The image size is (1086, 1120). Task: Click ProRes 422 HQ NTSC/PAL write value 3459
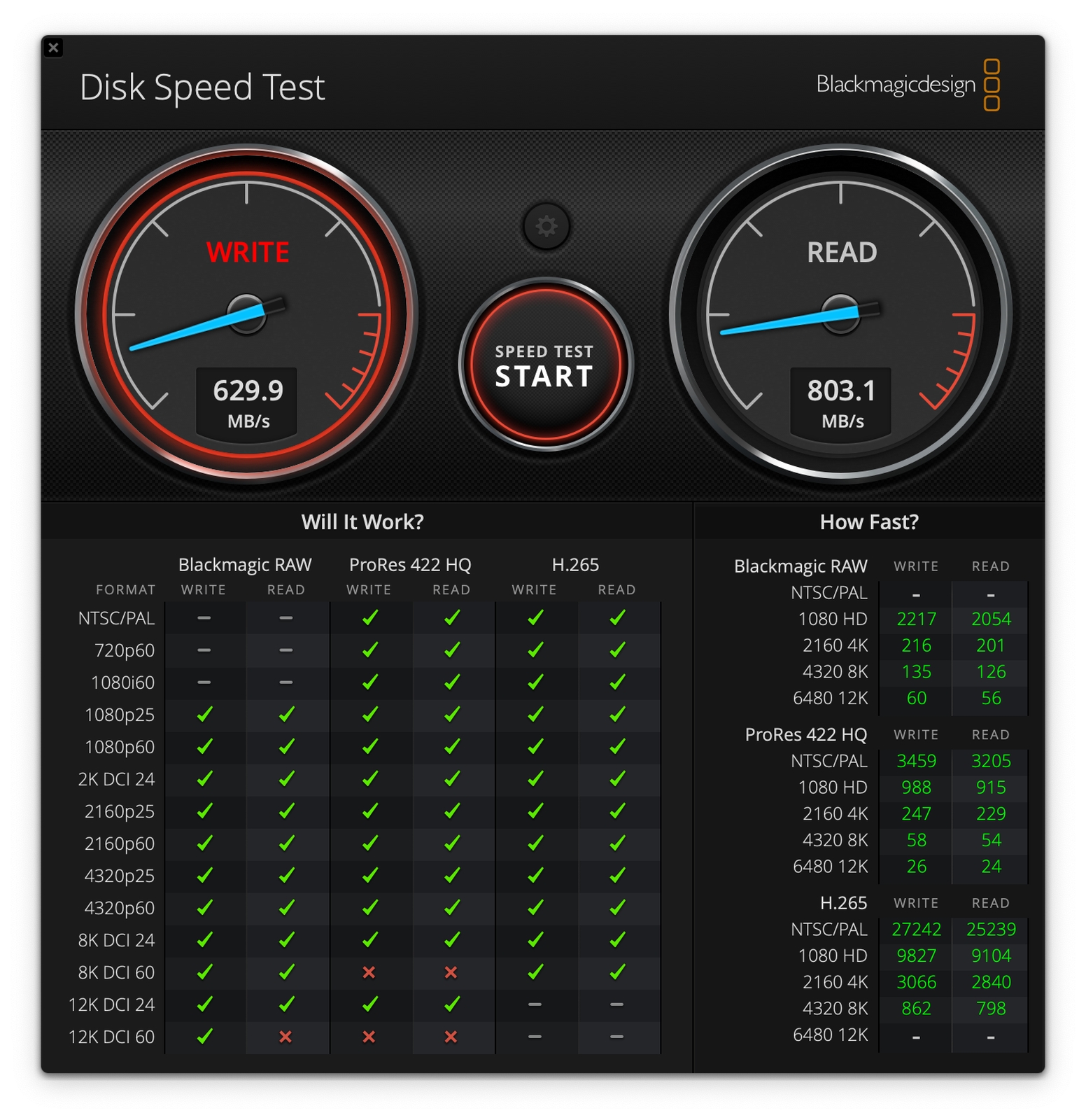917,761
